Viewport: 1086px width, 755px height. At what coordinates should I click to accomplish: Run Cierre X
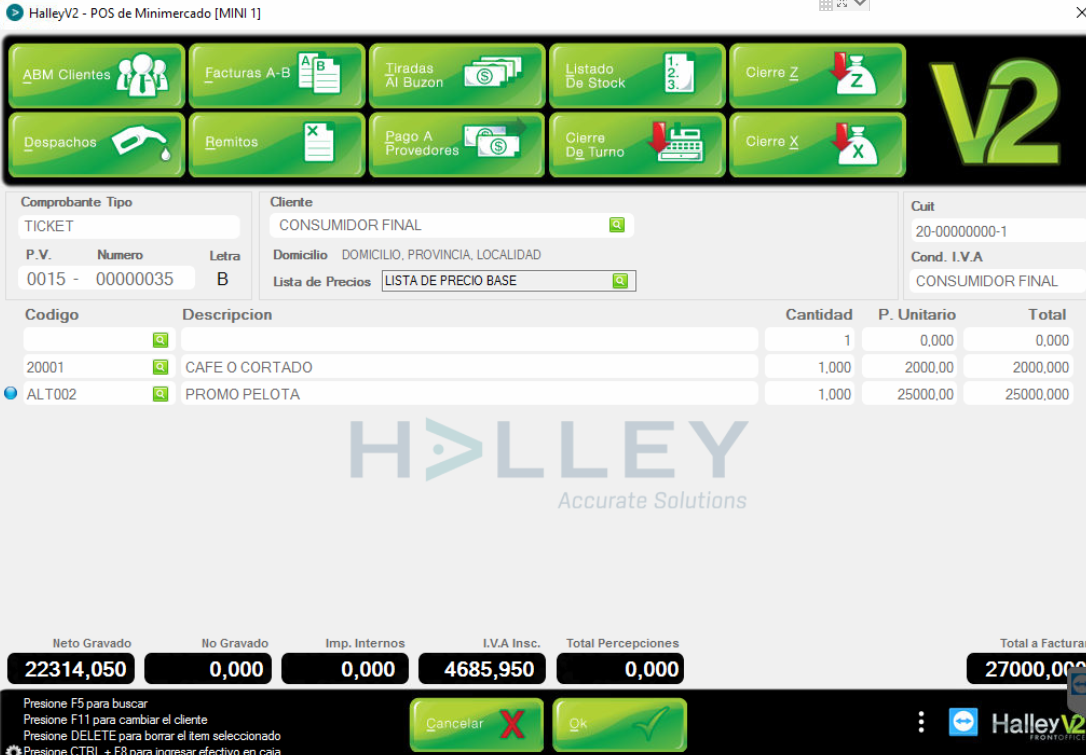point(817,145)
